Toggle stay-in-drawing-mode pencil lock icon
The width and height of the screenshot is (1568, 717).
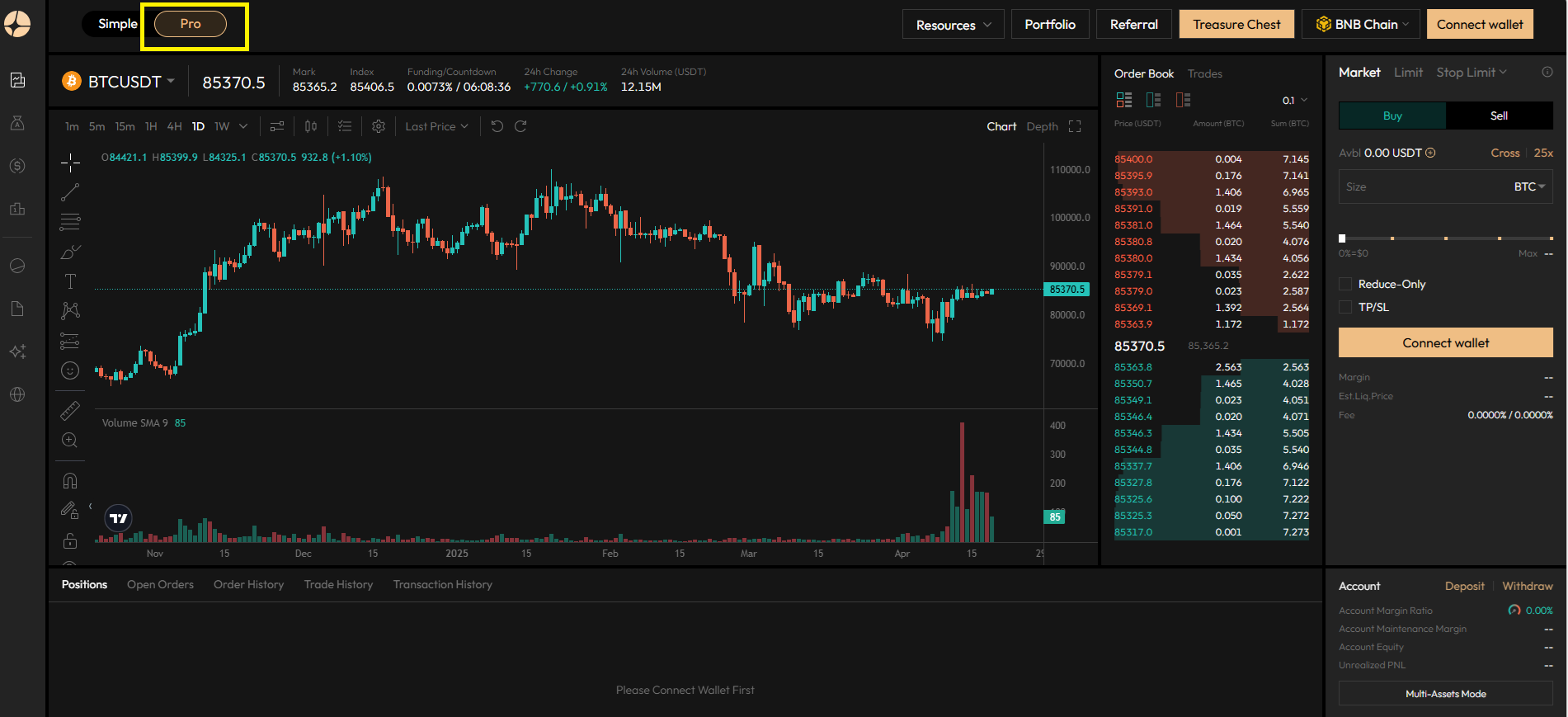(70, 510)
